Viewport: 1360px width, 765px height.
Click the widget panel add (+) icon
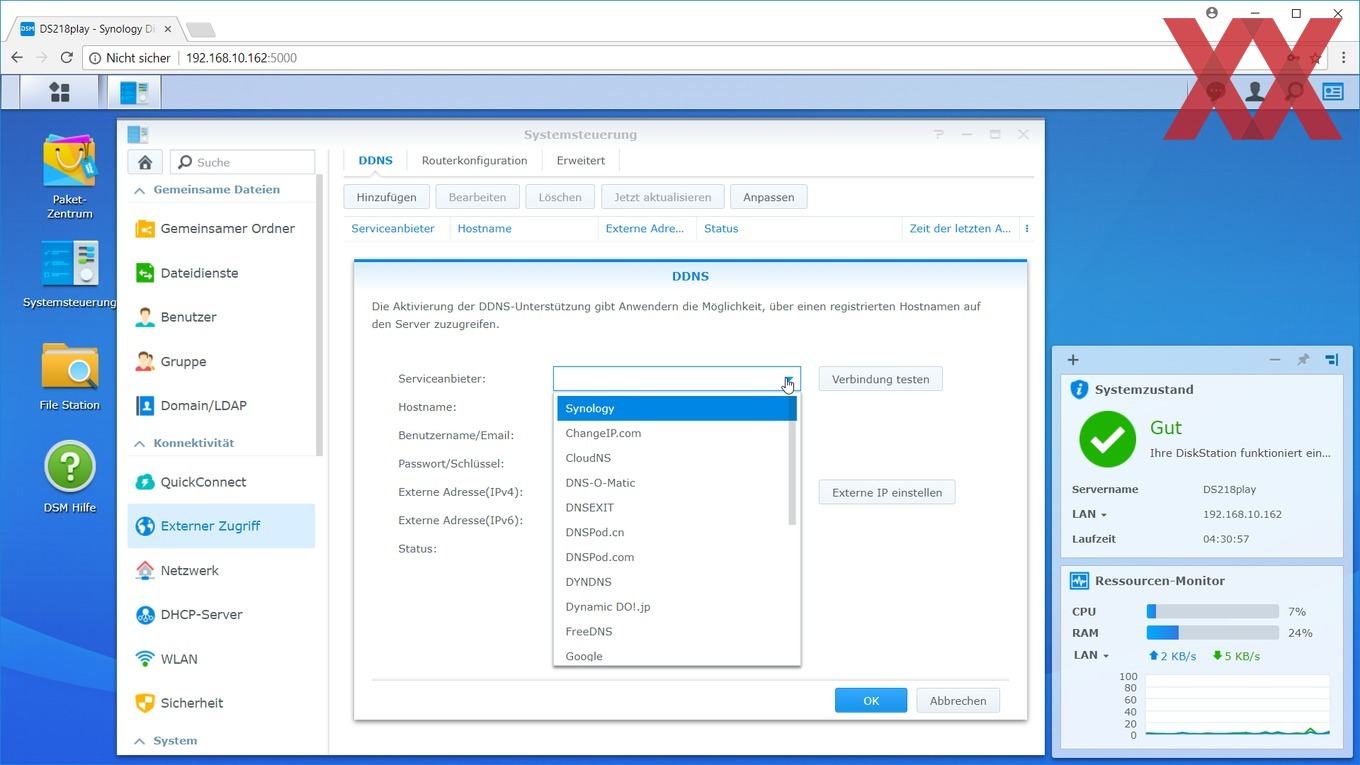tap(1073, 360)
